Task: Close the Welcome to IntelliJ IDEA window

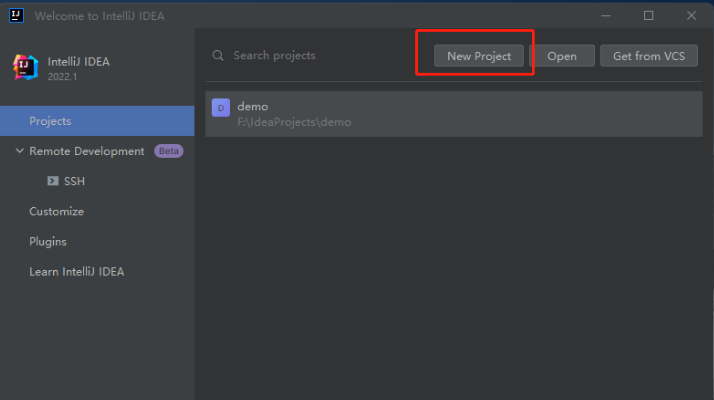Action: pyautogui.click(x=691, y=16)
